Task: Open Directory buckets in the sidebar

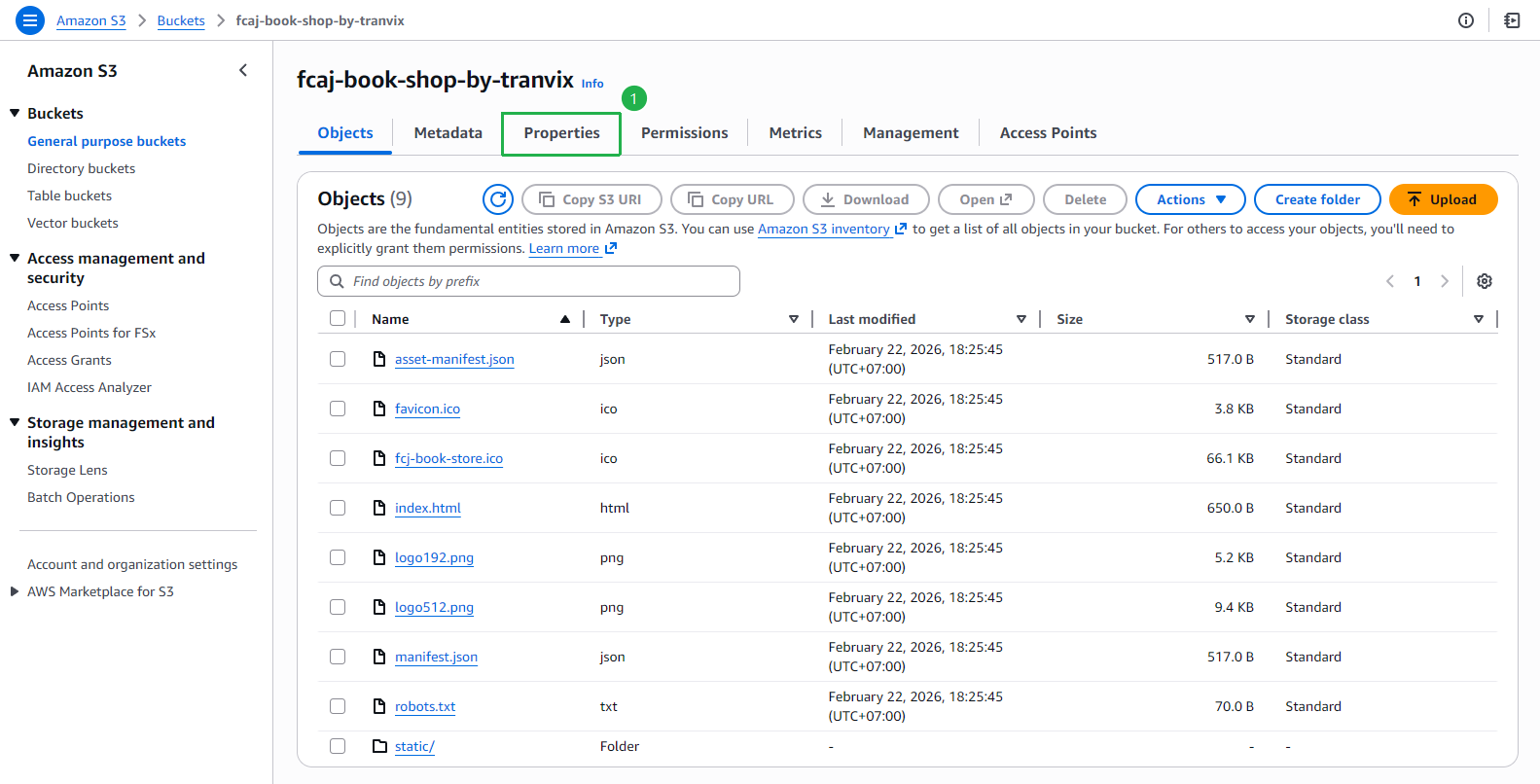Action: click(82, 168)
